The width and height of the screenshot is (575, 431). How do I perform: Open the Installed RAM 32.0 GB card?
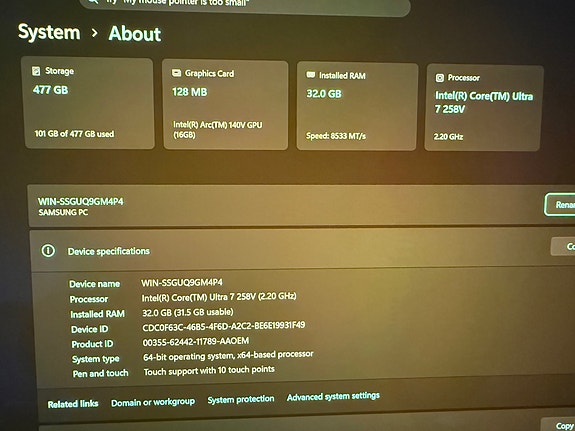click(357, 107)
